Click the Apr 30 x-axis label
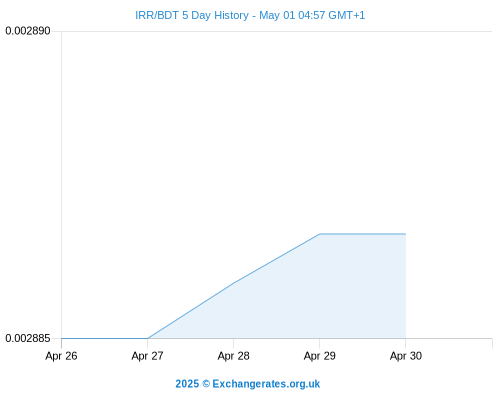Viewport: 495px width, 400px height. point(406,356)
